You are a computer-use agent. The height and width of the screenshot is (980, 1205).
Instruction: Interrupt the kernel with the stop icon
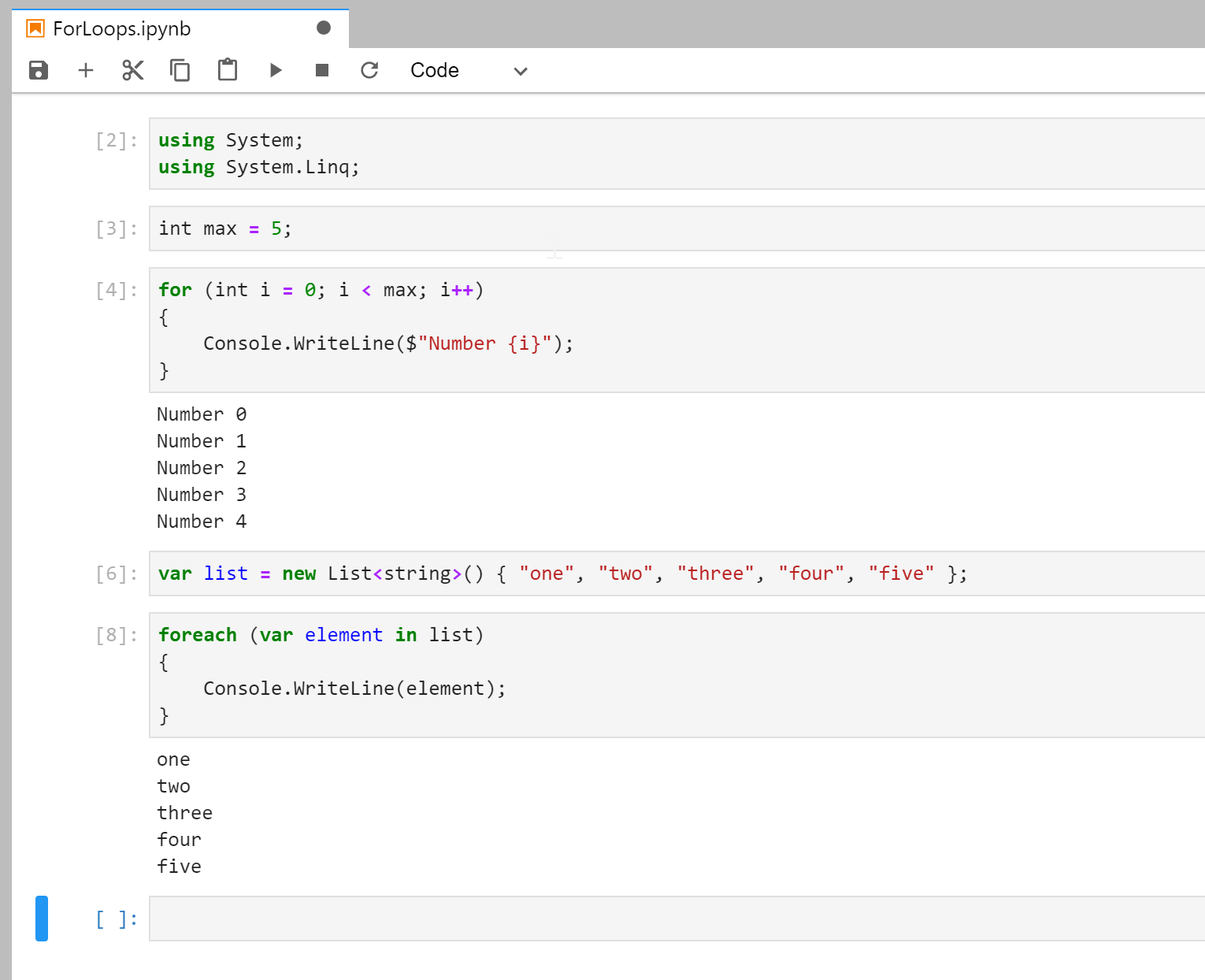click(322, 70)
